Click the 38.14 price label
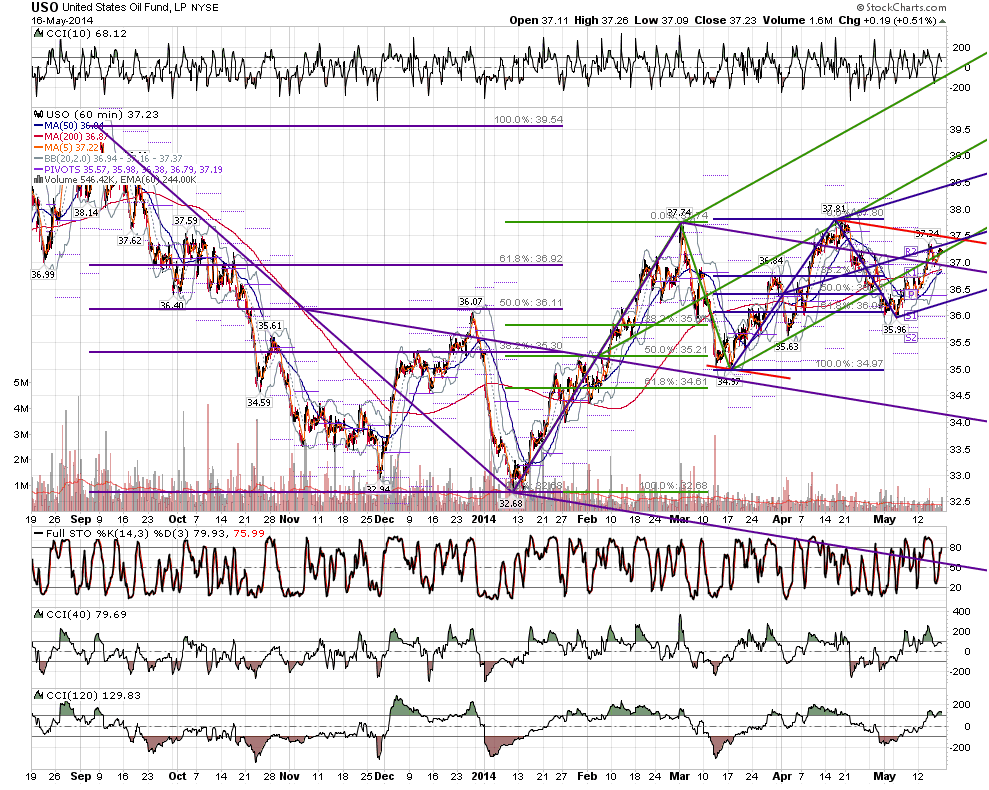 86,213
